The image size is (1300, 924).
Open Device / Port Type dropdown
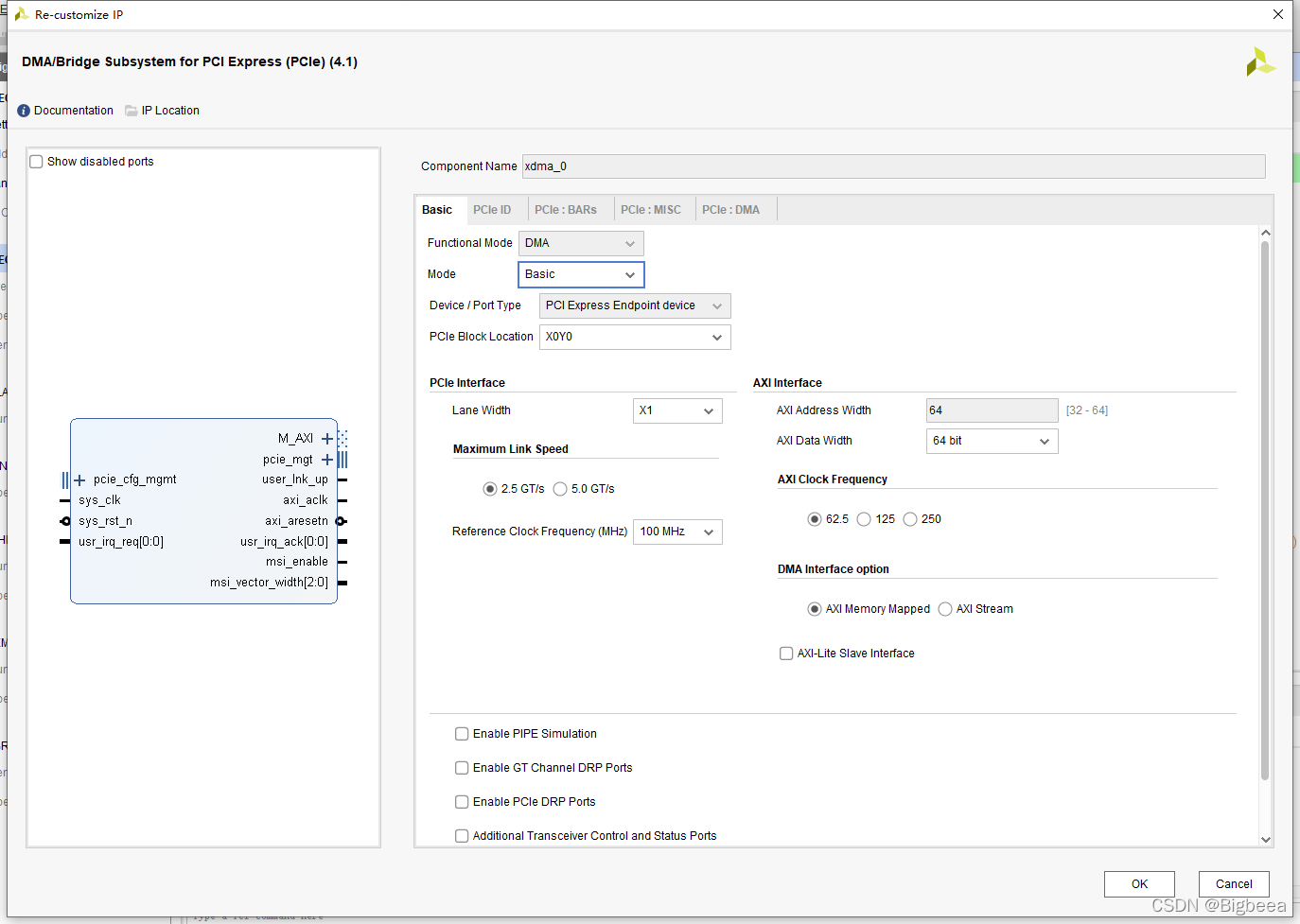pyautogui.click(x=635, y=305)
